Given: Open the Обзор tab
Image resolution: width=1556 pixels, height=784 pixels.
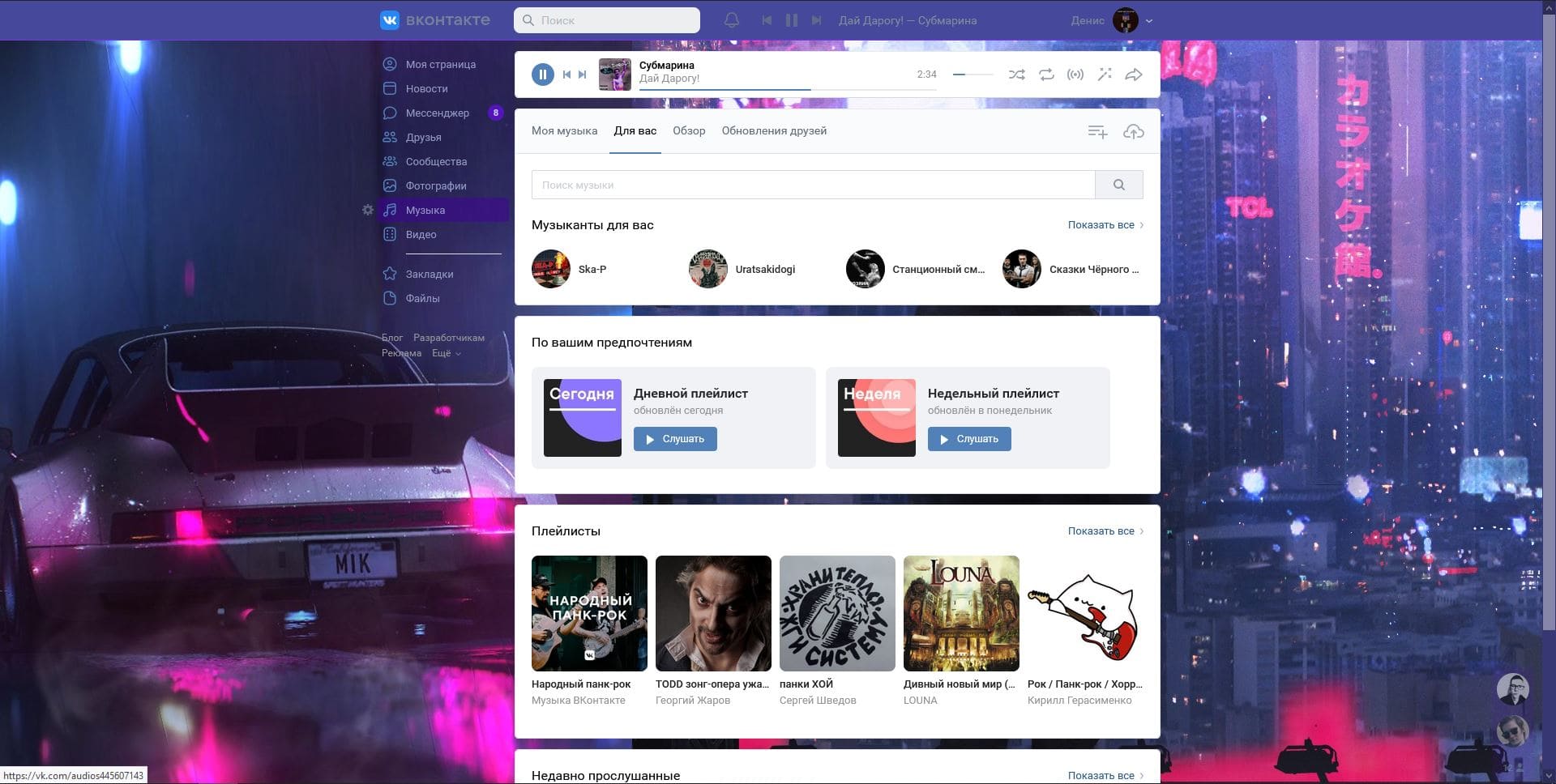Looking at the screenshot, I should point(688,130).
